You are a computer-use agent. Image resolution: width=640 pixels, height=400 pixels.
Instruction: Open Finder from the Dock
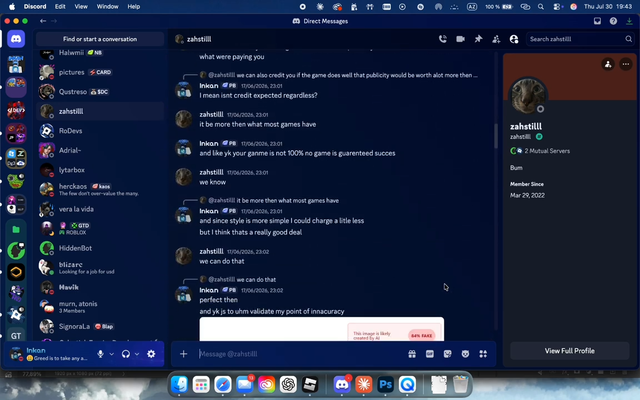click(x=179, y=384)
